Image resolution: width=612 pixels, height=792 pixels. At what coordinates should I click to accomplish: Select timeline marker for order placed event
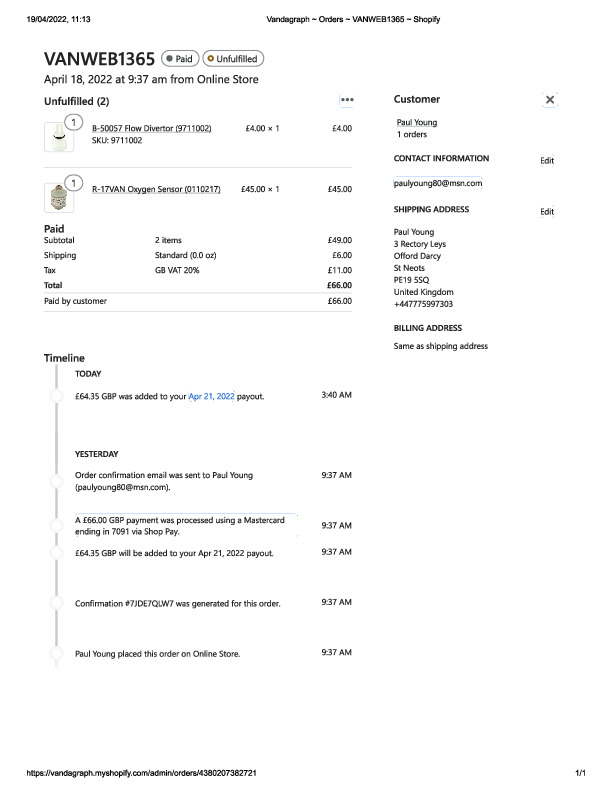(57, 654)
